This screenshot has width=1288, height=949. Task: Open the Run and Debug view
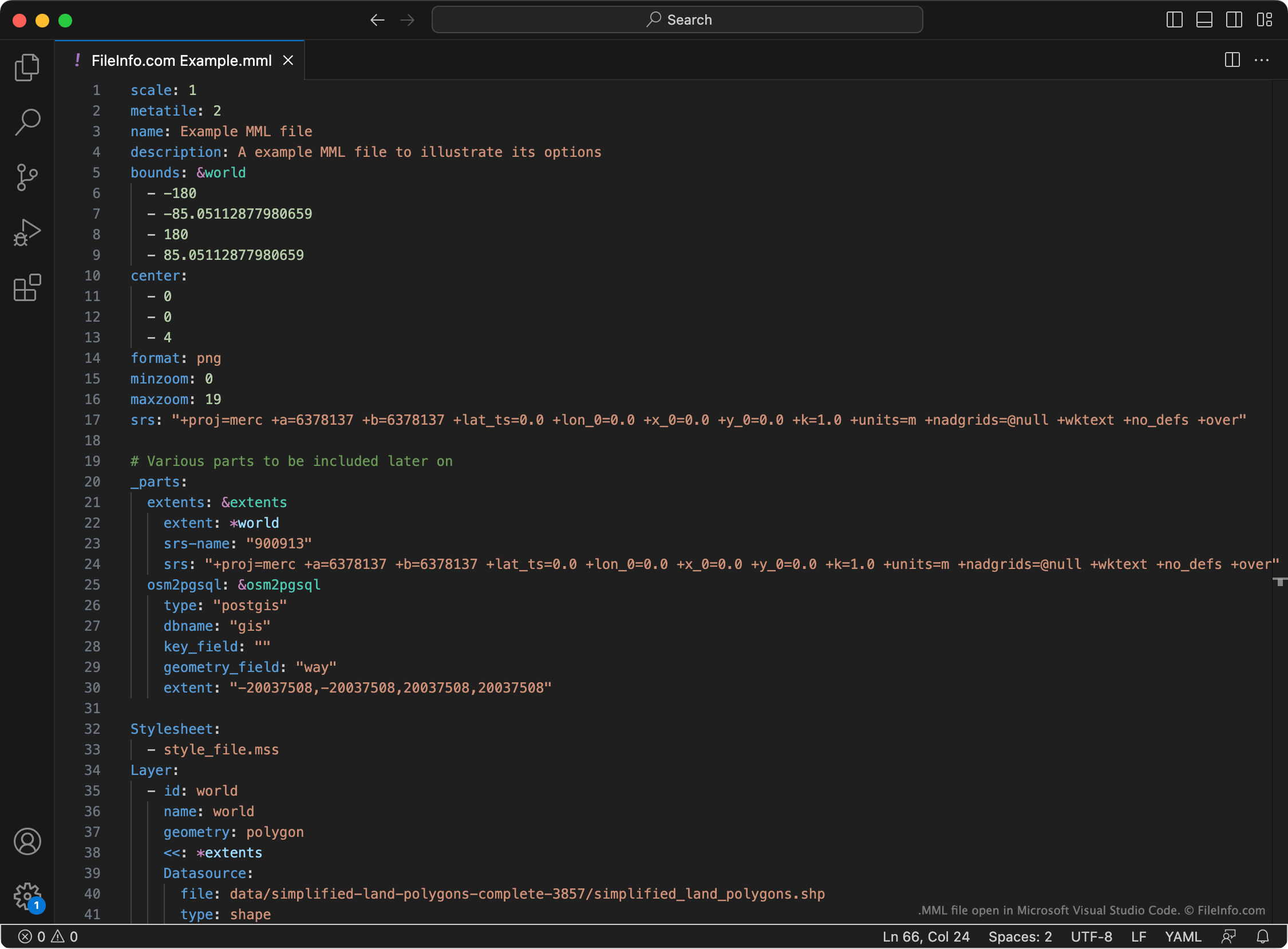coord(27,232)
